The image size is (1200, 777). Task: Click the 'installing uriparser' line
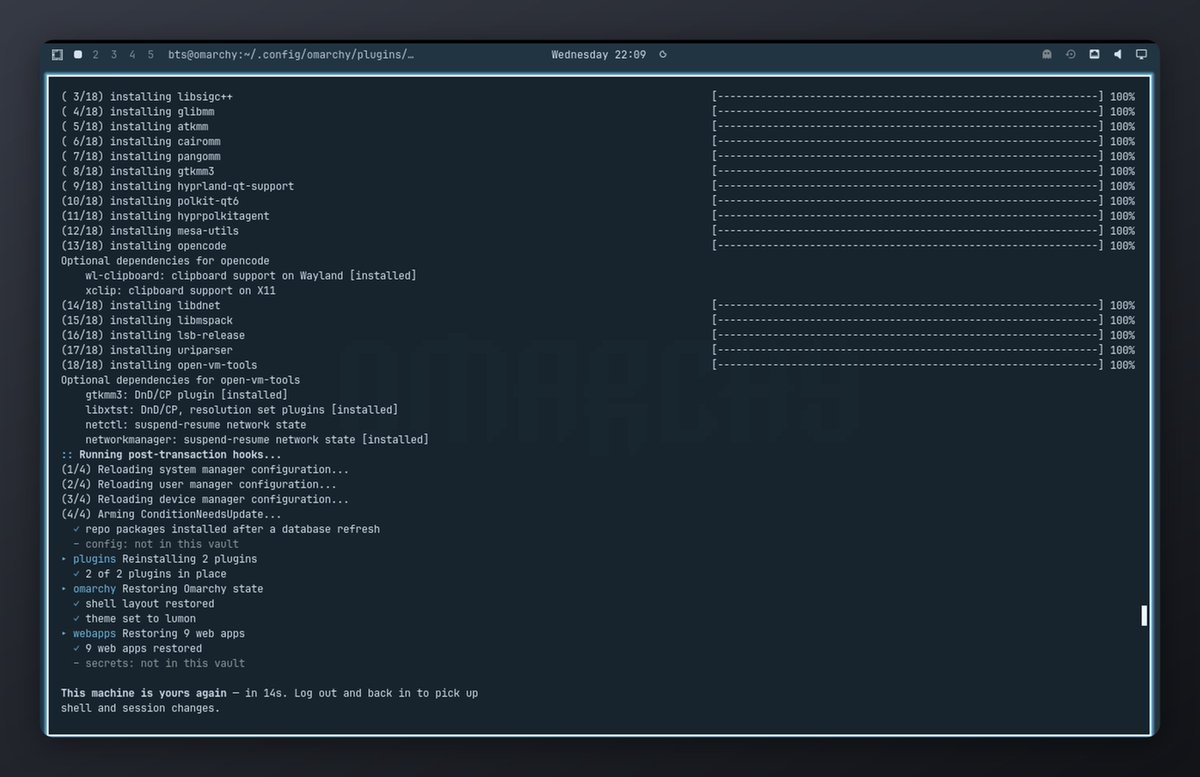click(x=147, y=350)
